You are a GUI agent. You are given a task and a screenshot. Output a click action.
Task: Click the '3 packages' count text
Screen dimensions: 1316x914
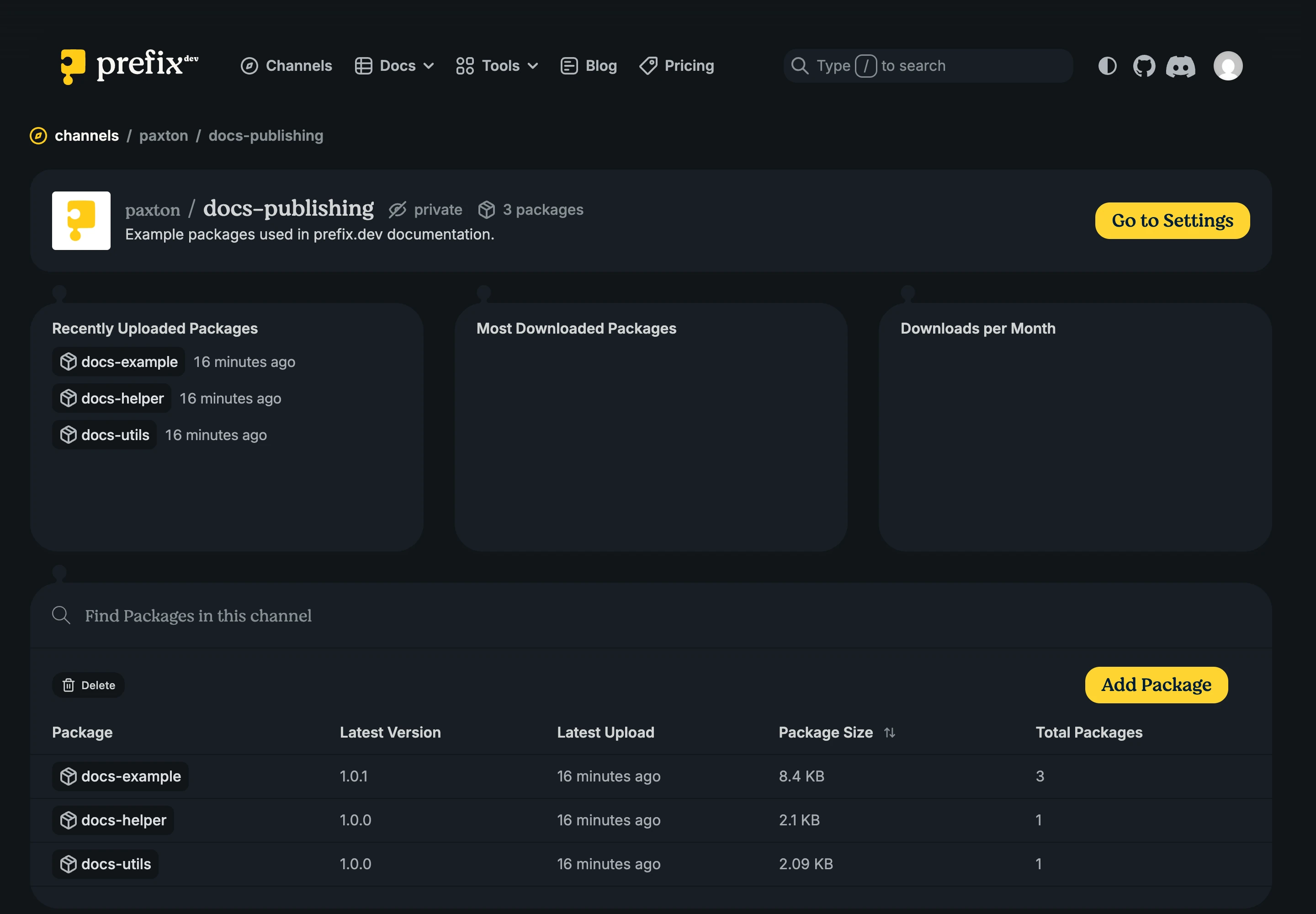tap(543, 210)
